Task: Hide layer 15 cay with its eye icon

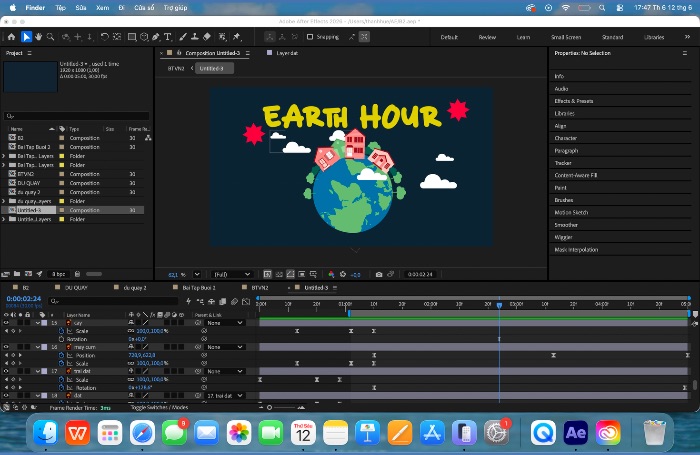Action: (x=6, y=322)
